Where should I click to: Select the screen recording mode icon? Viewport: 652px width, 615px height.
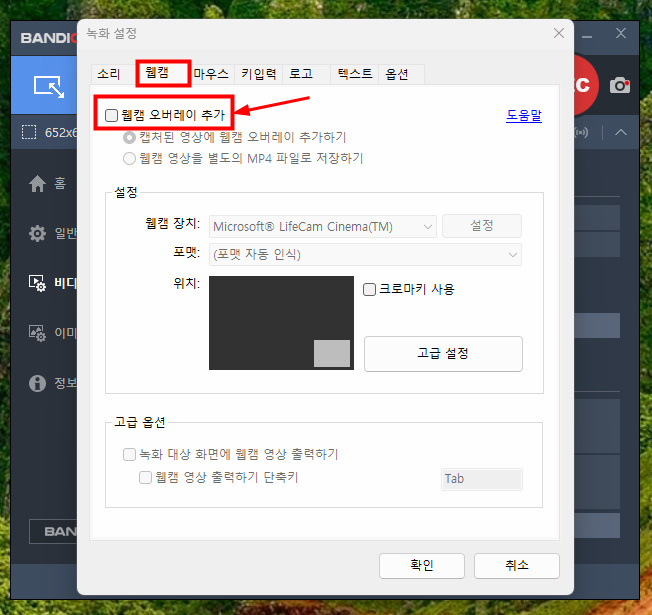tap(47, 86)
